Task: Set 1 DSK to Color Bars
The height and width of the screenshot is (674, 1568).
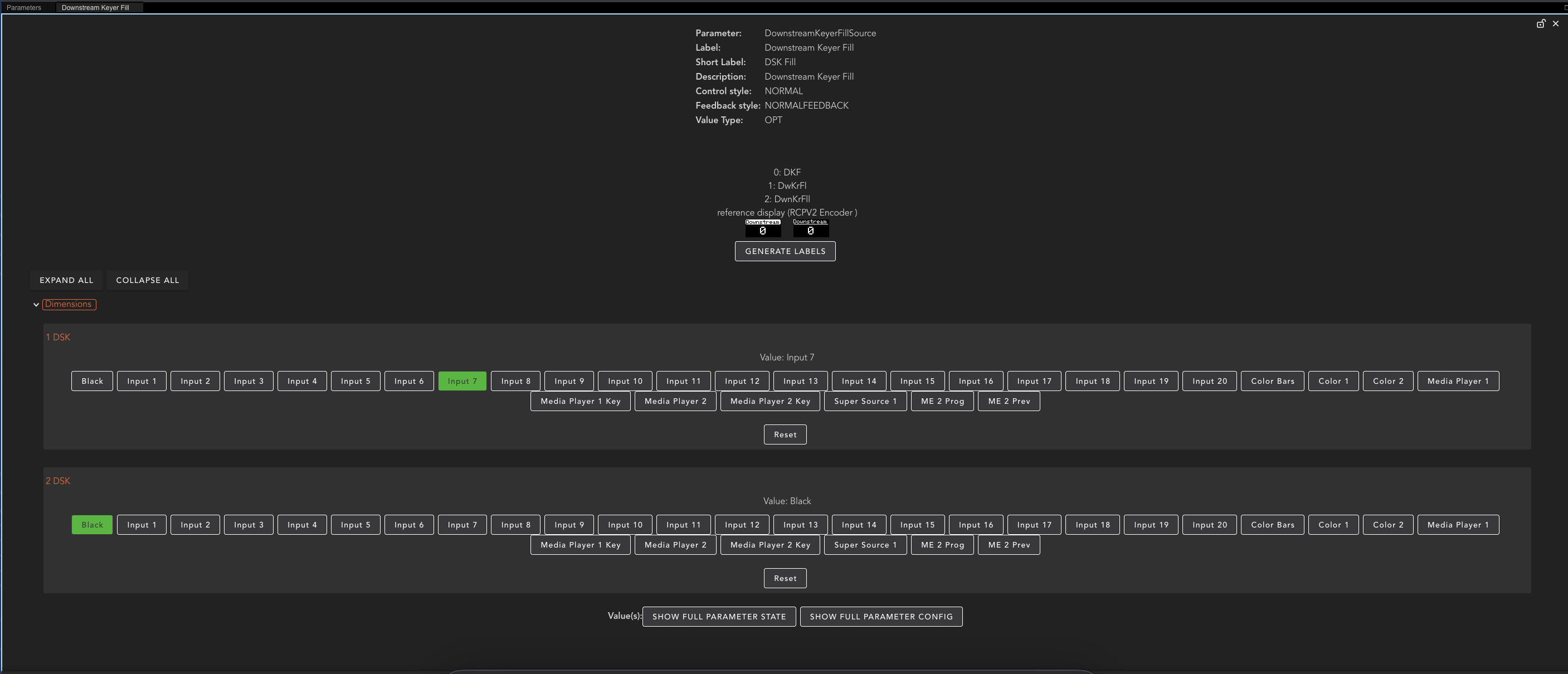Action: point(1272,381)
